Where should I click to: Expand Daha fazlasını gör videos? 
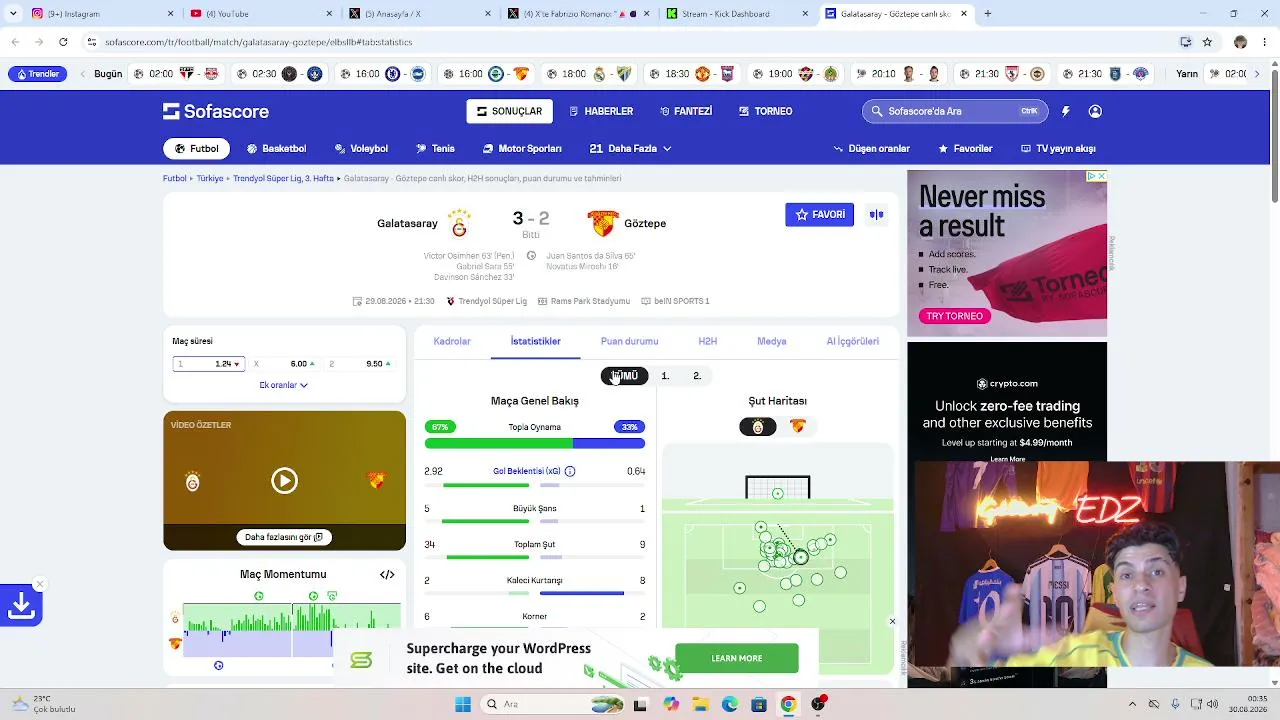point(284,537)
